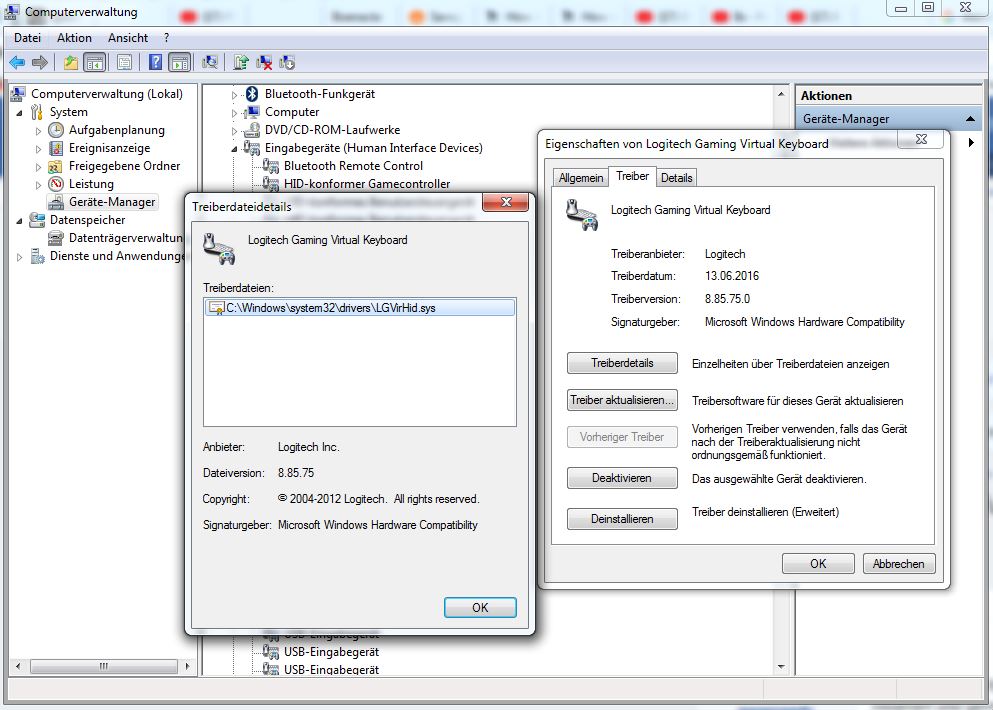Expand the Ereignisanzeige node
This screenshot has width=993, height=710.
coord(38,149)
